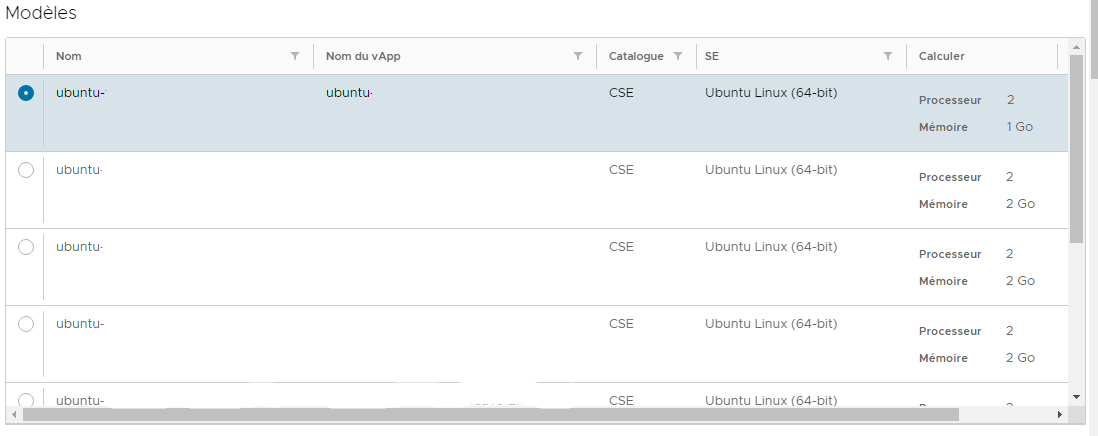
Task: Open filter for Nom column
Action: 295,56
